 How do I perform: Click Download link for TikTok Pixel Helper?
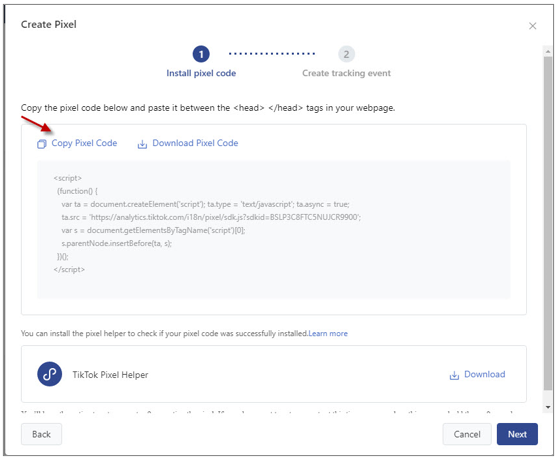485,374
